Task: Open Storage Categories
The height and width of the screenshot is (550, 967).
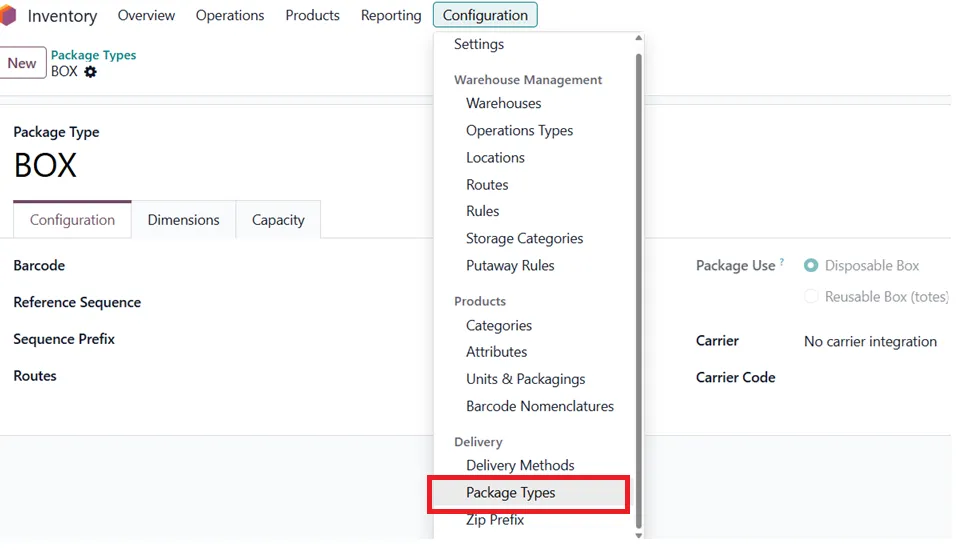Action: coord(524,239)
